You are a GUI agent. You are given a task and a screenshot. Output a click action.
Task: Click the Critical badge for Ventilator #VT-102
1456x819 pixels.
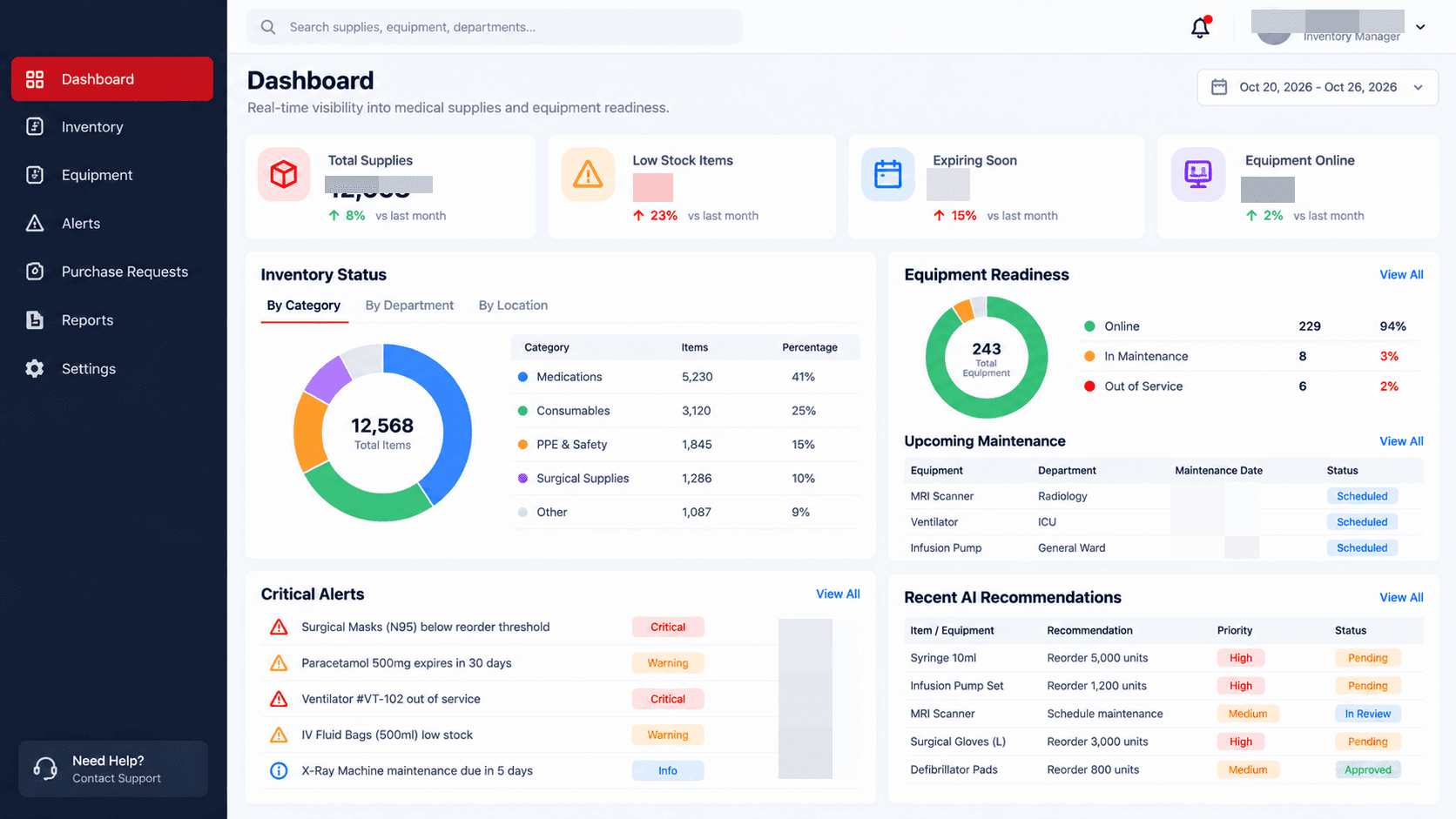pos(668,699)
